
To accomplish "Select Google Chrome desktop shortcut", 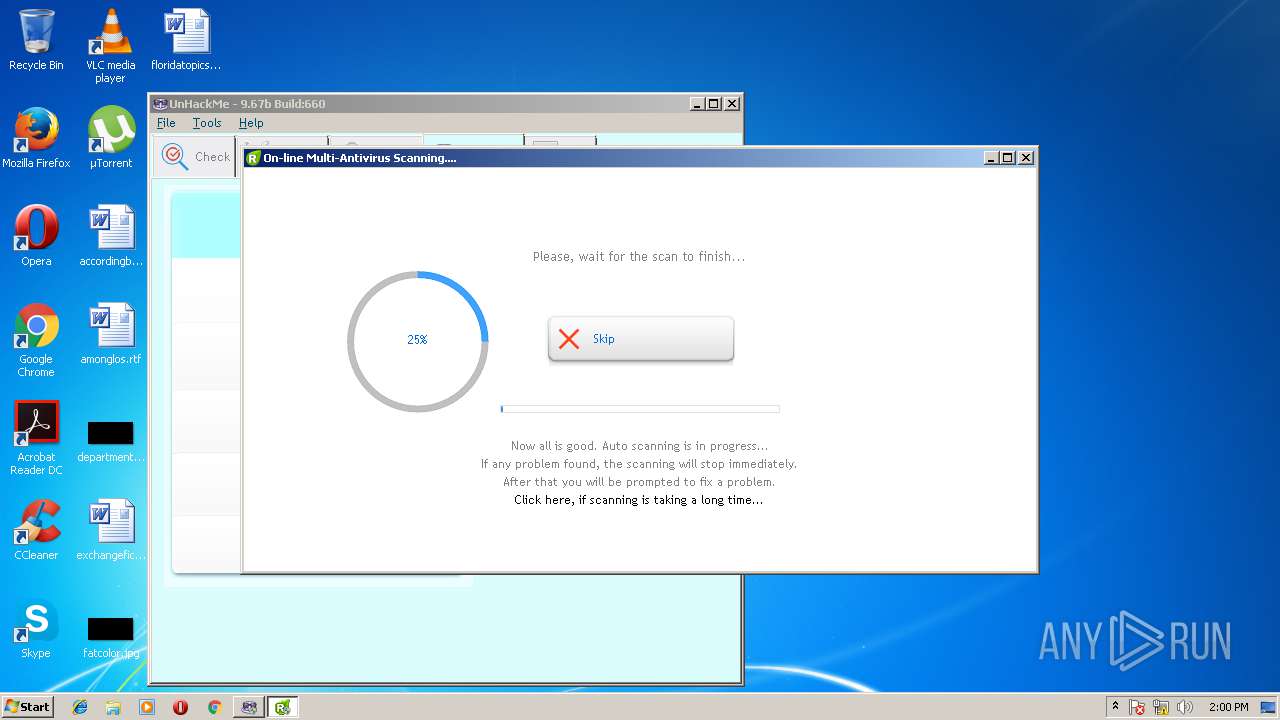I will tap(36, 340).
